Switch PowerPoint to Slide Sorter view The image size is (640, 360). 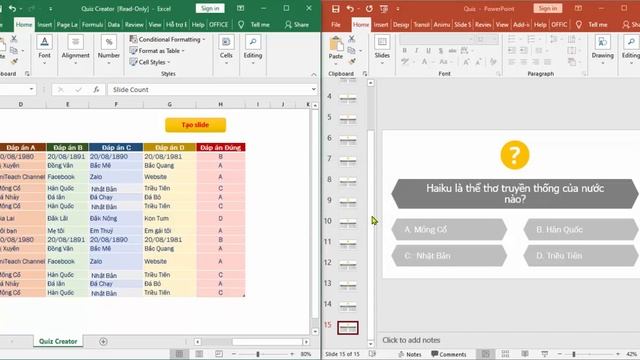point(505,354)
